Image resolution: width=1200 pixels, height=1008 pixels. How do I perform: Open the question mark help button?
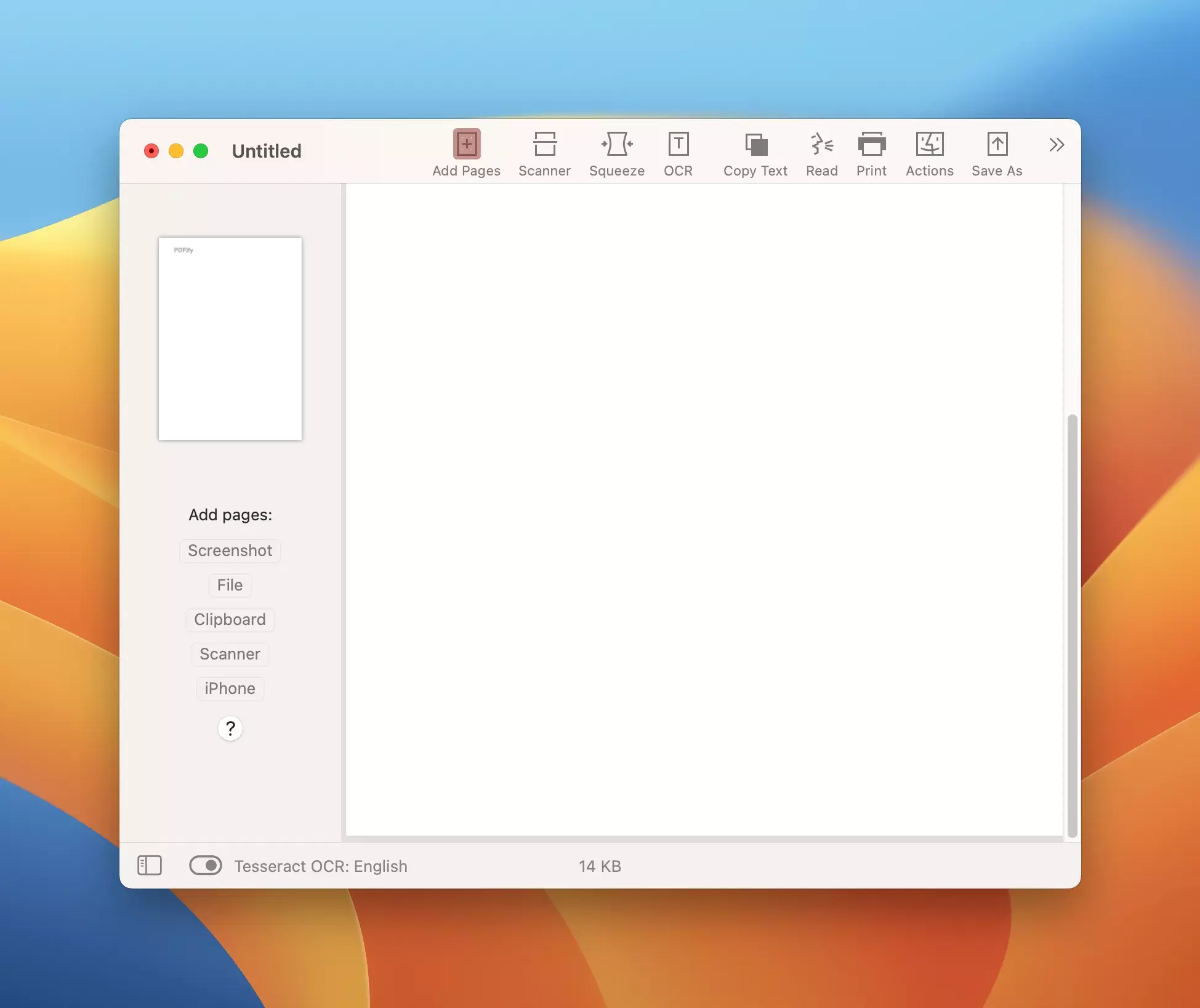coord(230,728)
